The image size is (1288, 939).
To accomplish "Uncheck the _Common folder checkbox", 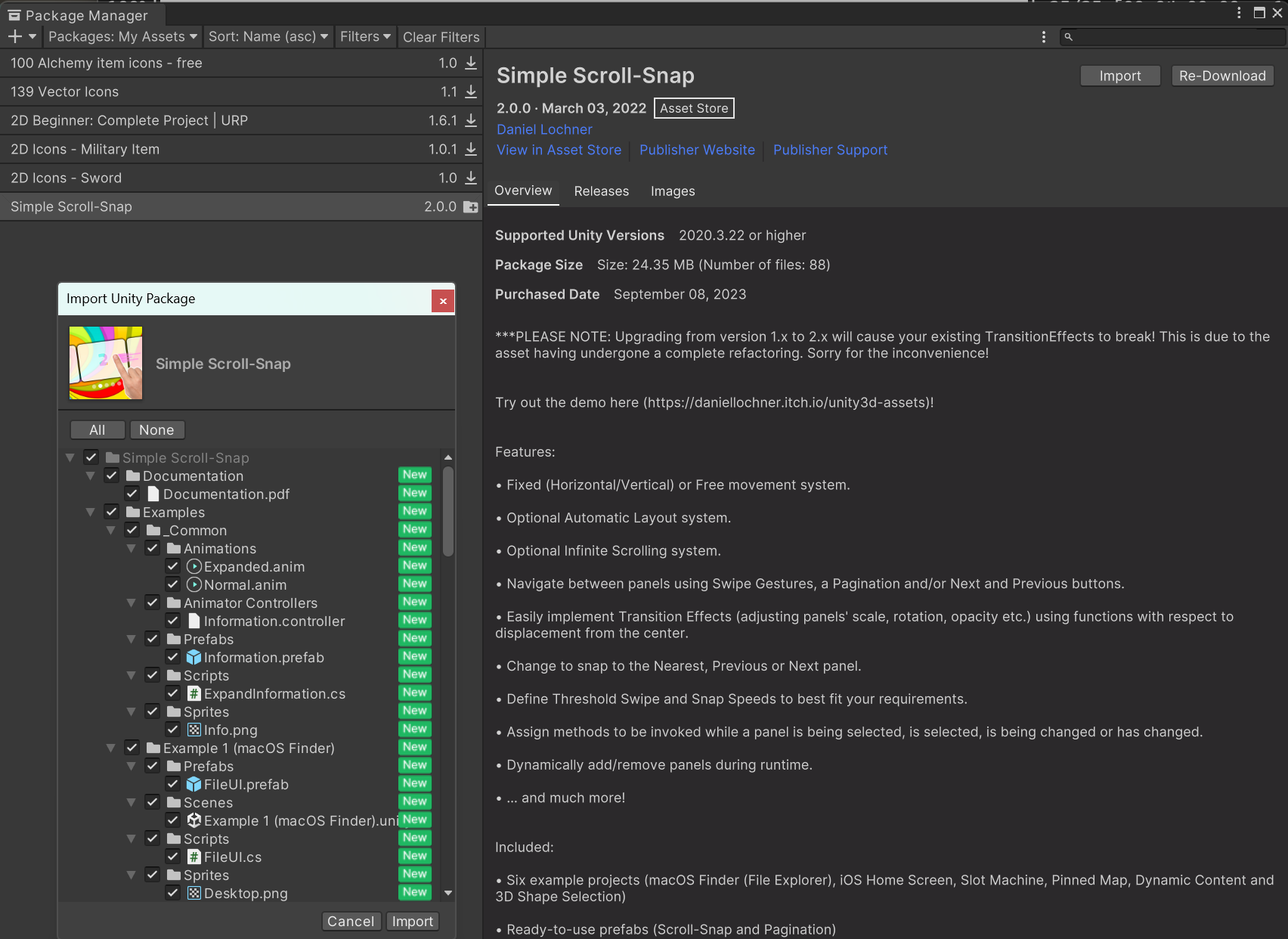I will pyautogui.click(x=132, y=530).
